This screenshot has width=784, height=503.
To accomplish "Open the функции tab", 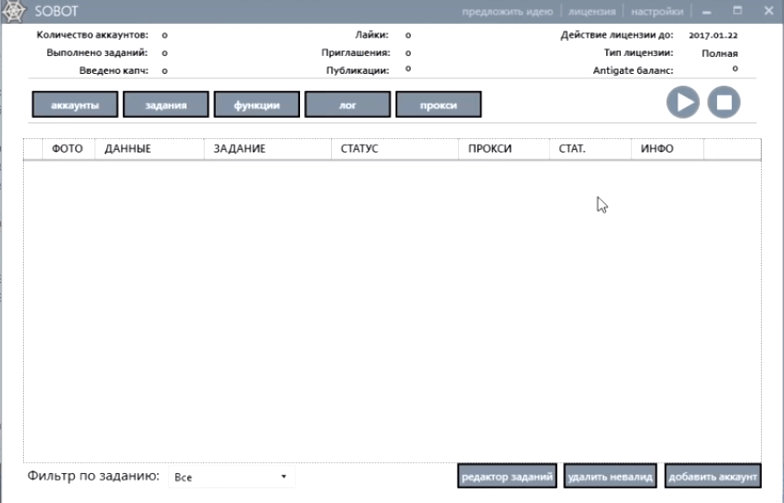I will coord(257,105).
